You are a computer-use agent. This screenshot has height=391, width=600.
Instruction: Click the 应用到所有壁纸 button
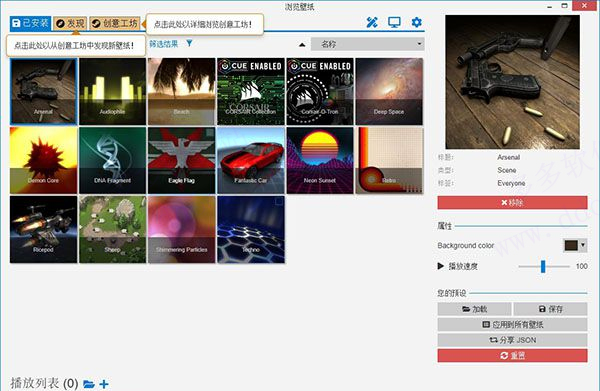tap(512, 324)
